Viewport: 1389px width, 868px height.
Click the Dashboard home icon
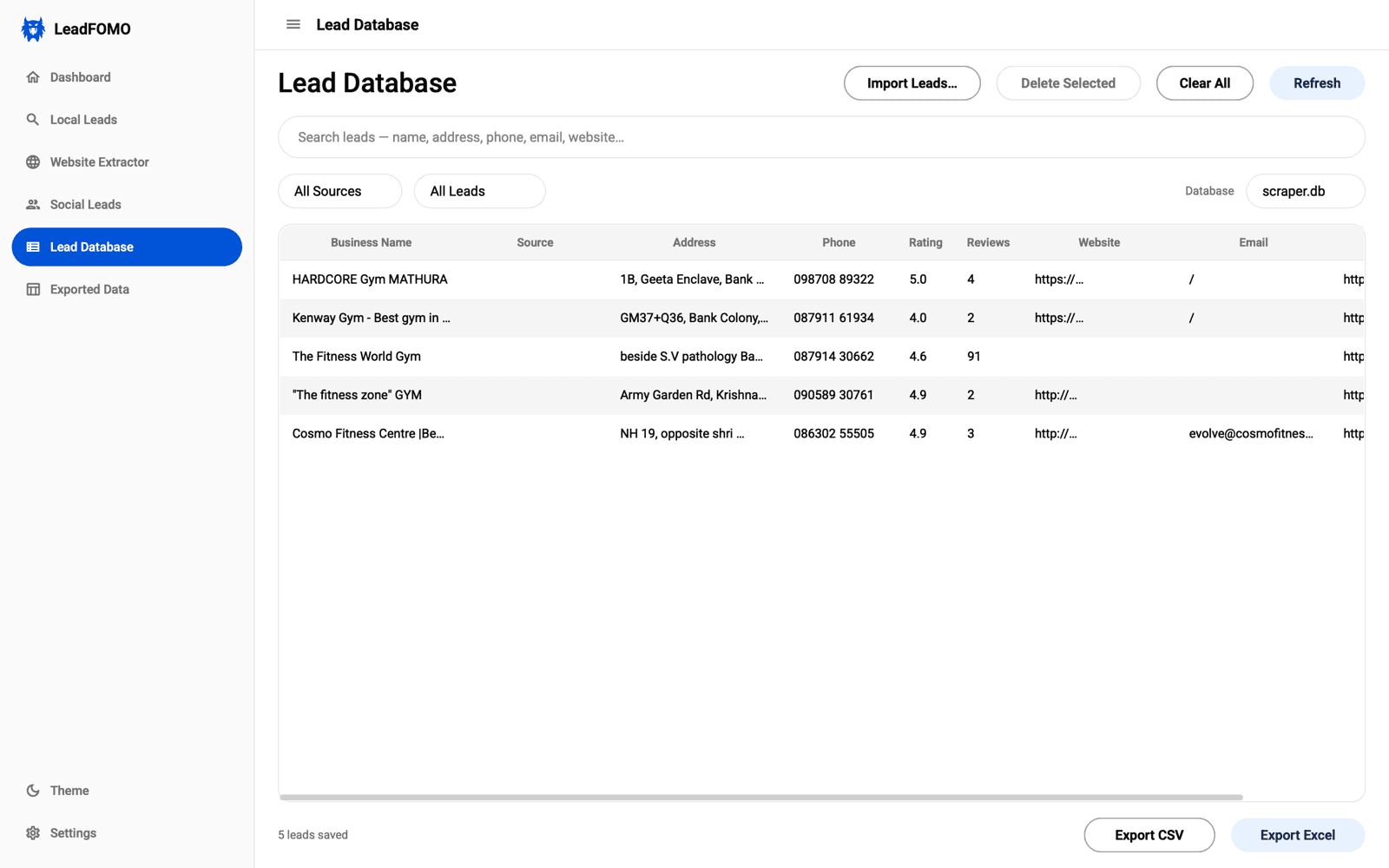coord(33,77)
